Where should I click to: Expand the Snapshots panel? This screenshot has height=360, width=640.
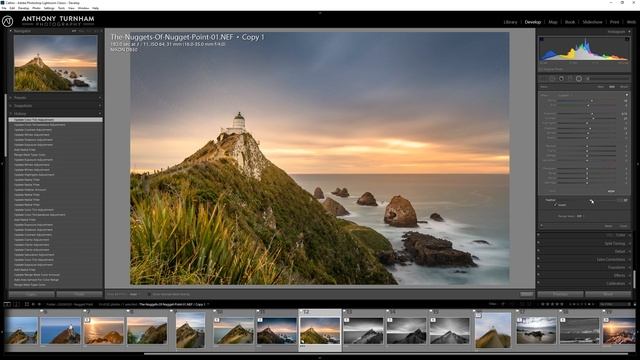click(11, 106)
